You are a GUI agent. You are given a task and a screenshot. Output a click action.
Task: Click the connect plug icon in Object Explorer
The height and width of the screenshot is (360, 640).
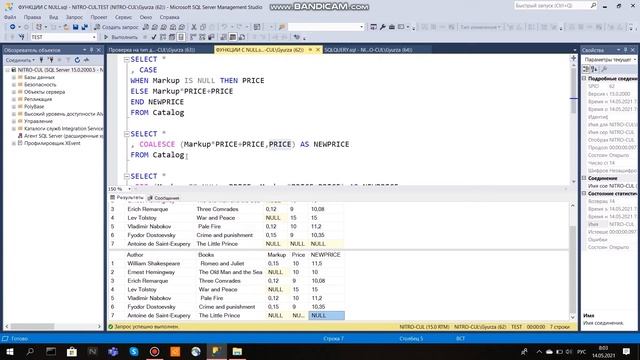pos(41,60)
